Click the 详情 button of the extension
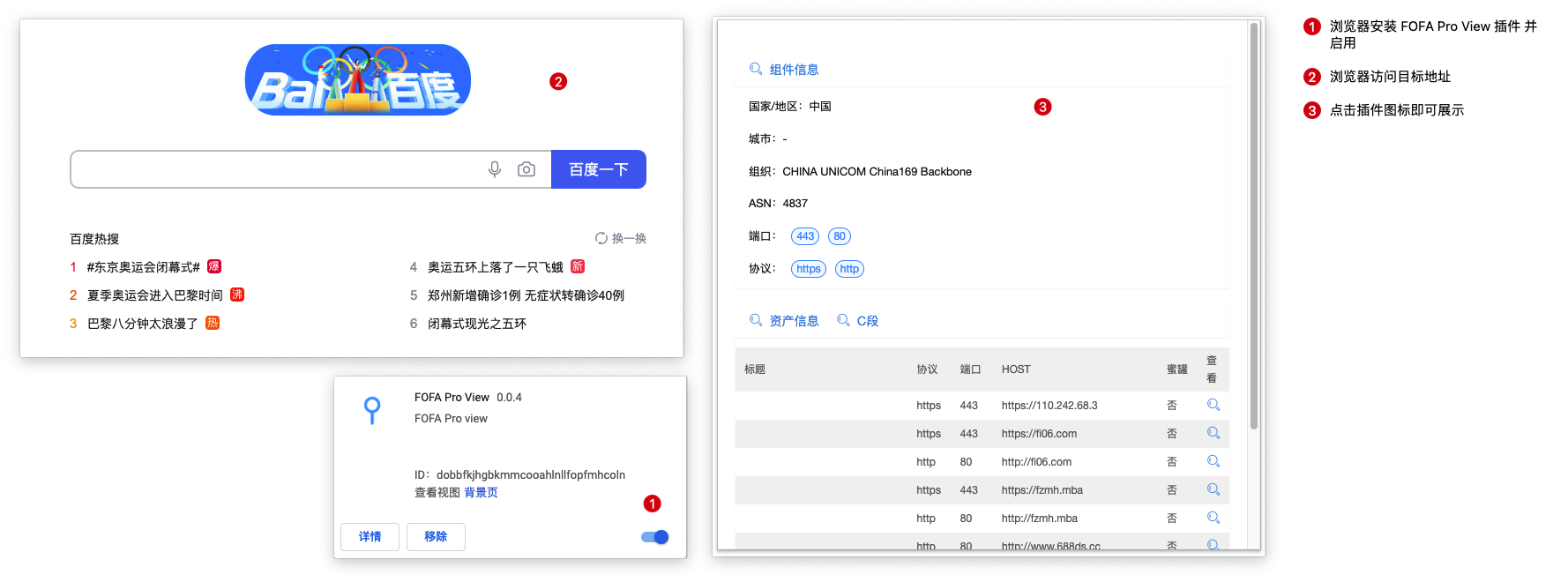The width and height of the screenshot is (1568, 582). 370,536
